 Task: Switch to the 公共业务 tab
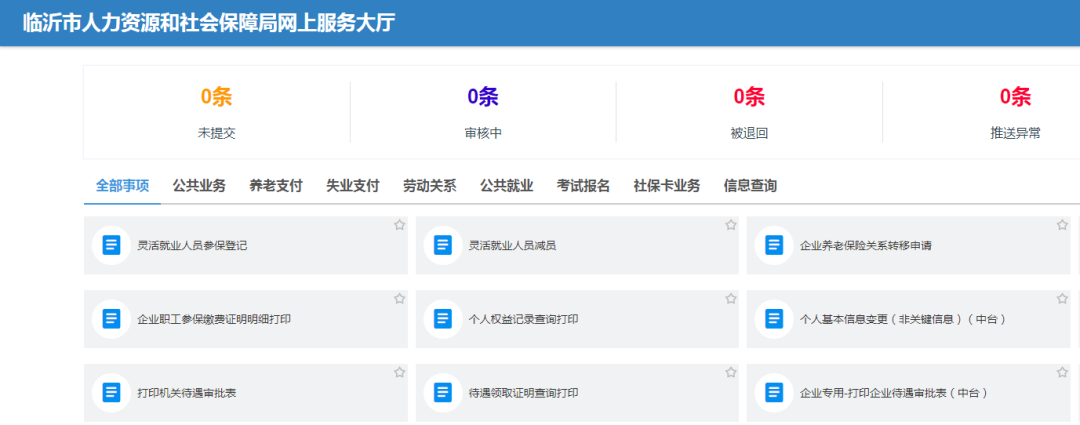[x=199, y=185]
